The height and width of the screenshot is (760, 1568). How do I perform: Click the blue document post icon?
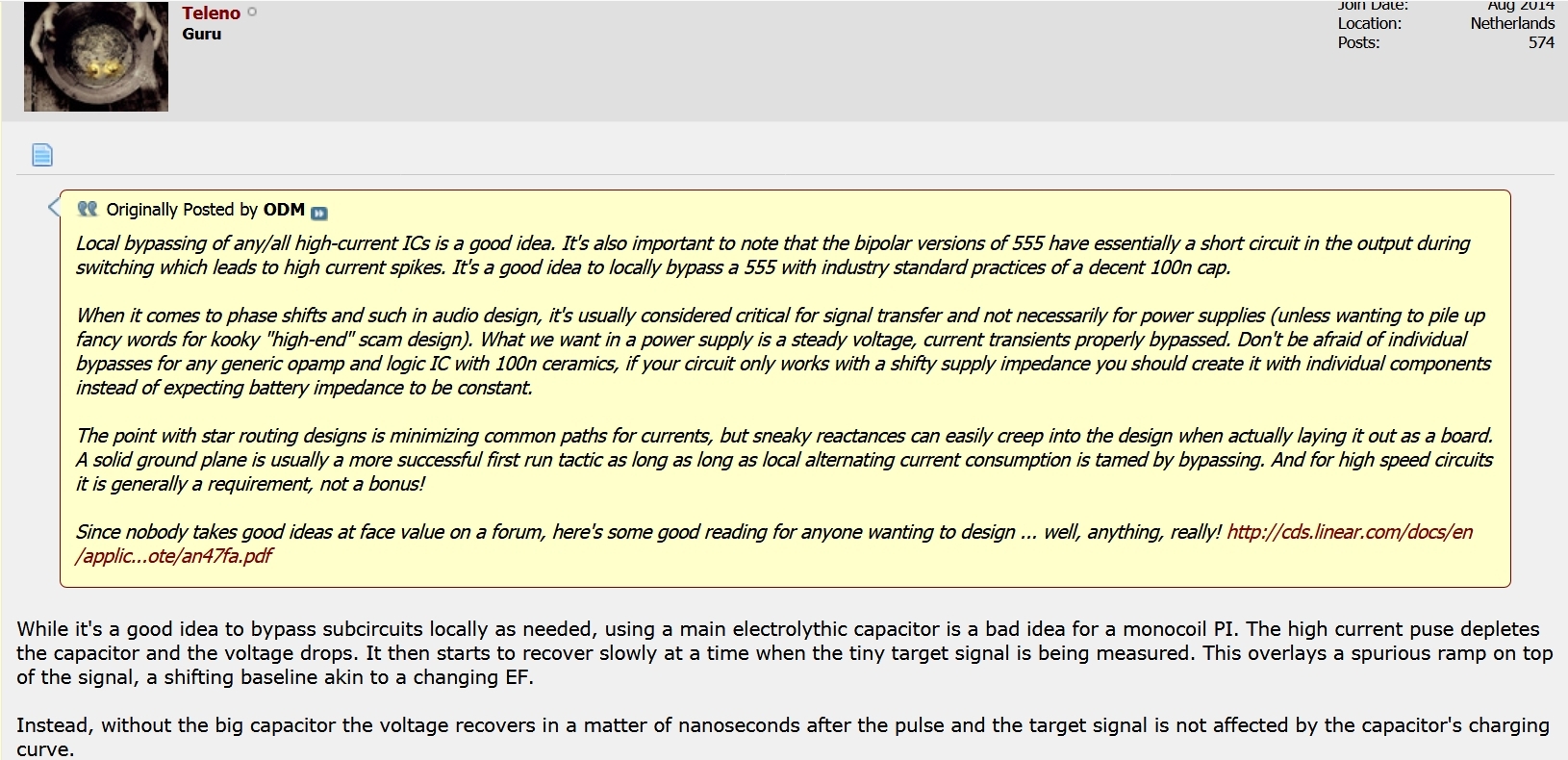click(42, 155)
